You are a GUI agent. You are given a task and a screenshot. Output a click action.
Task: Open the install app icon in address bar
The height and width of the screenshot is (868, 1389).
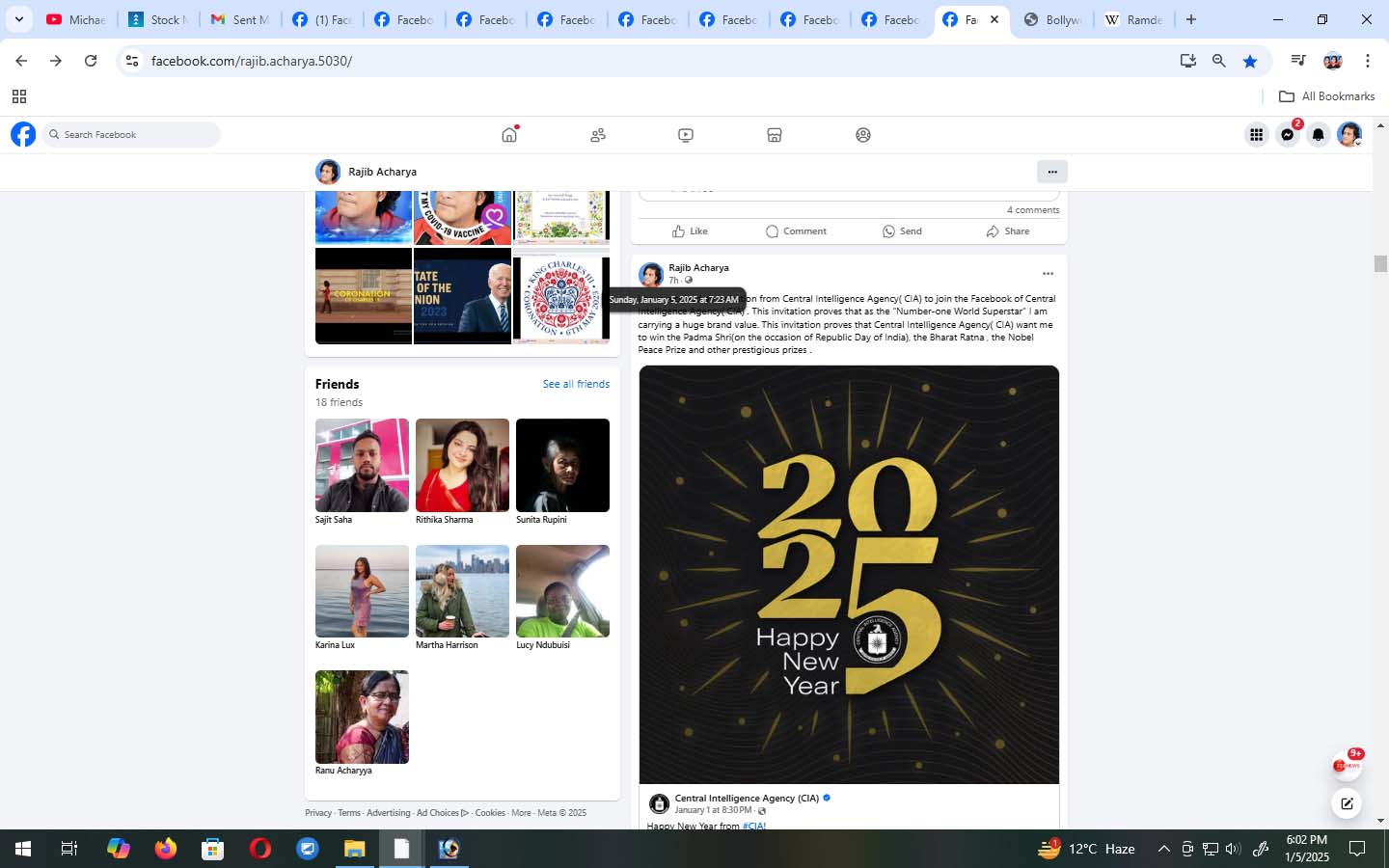point(1188,61)
